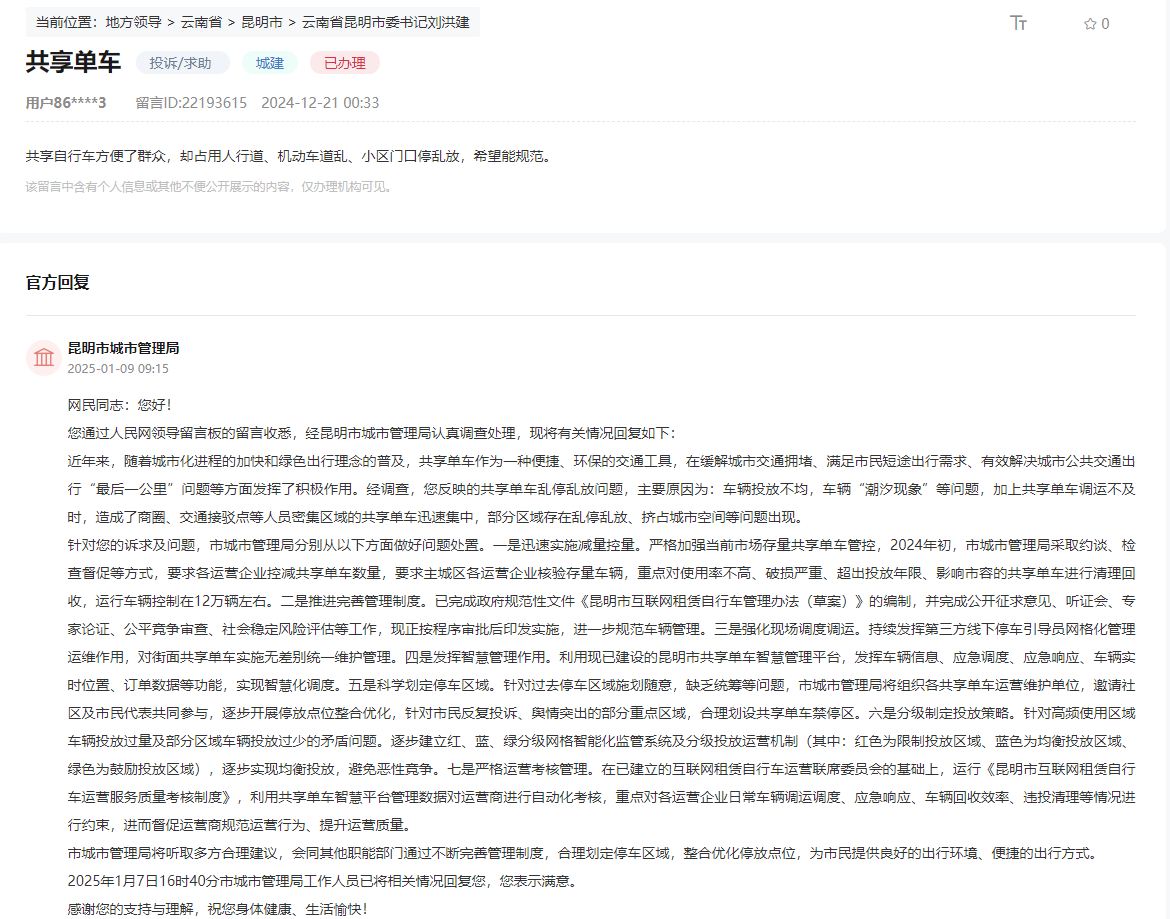Open 云南省昆明市委书记刘洪建 breadcrumb page

tap(385, 22)
